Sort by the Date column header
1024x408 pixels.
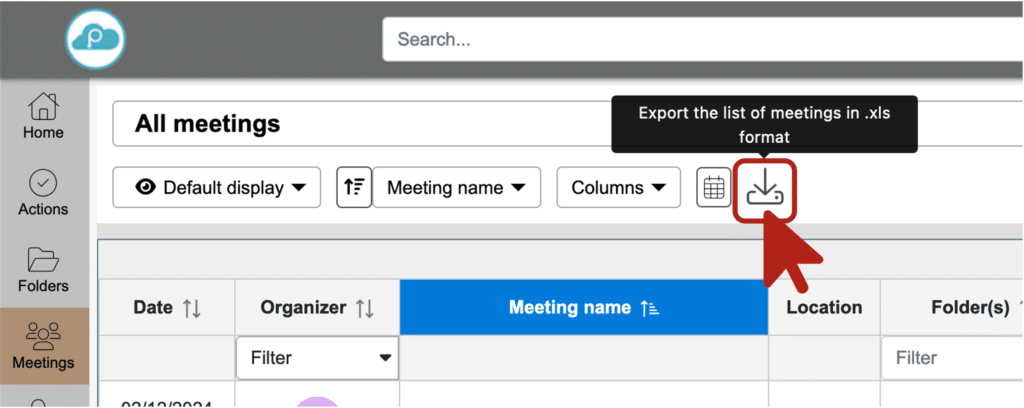coord(166,308)
